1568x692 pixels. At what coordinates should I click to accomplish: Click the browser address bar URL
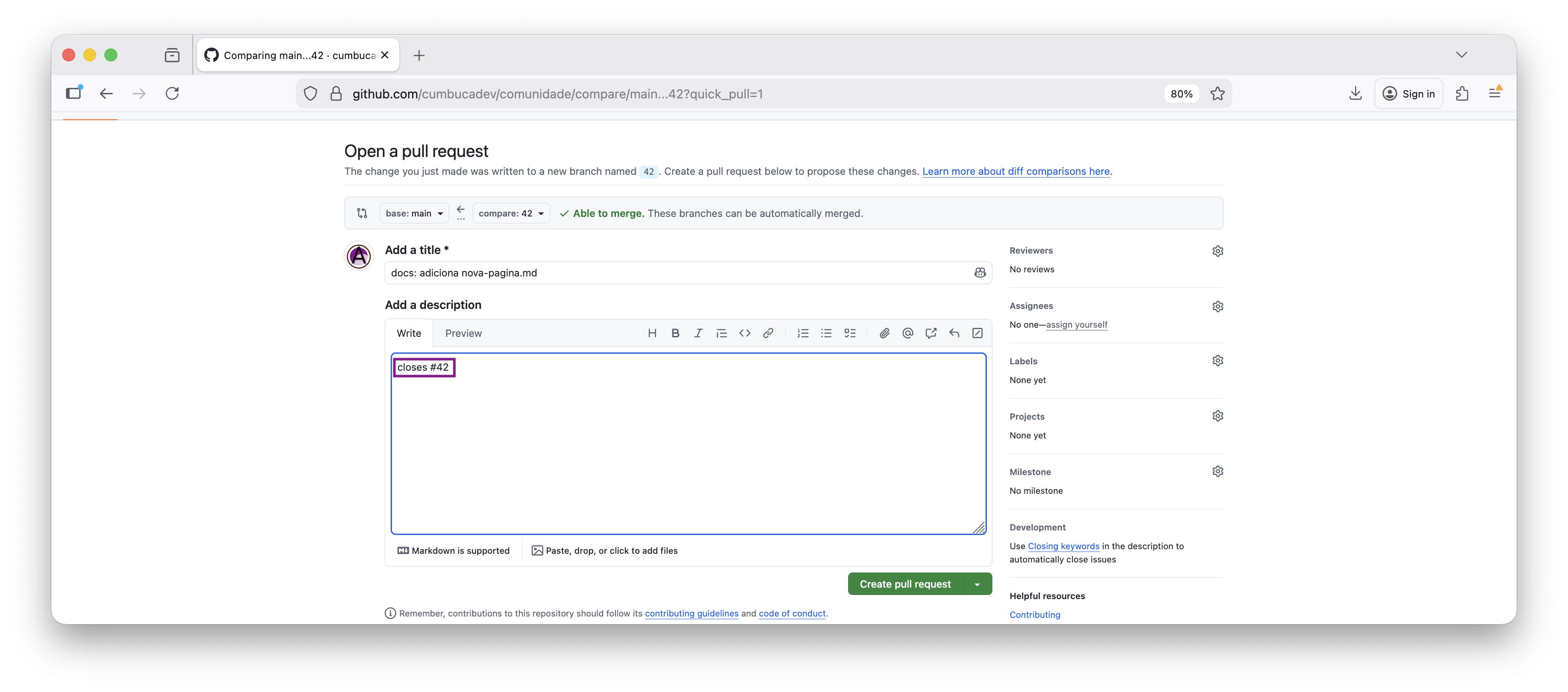click(557, 94)
